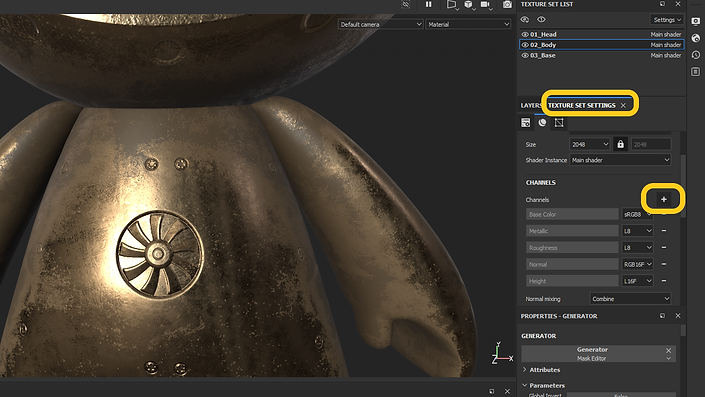Open the Normal RGB16F format dropdown
The width and height of the screenshot is (705, 397).
[637, 264]
